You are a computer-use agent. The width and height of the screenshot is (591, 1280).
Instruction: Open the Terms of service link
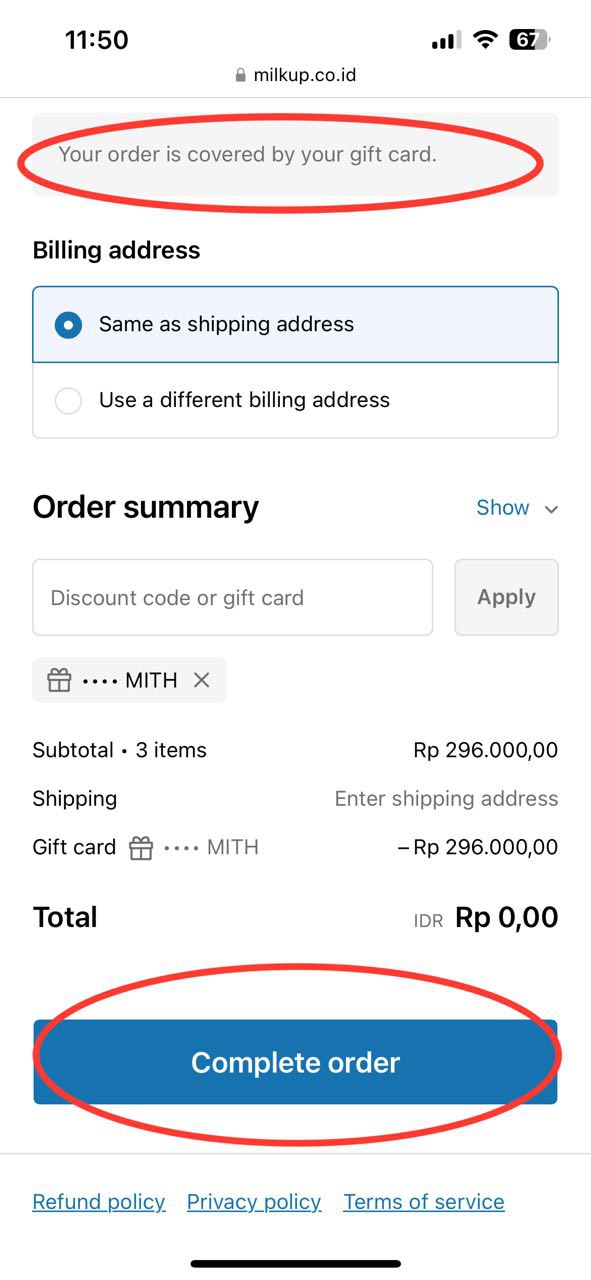pos(424,1202)
